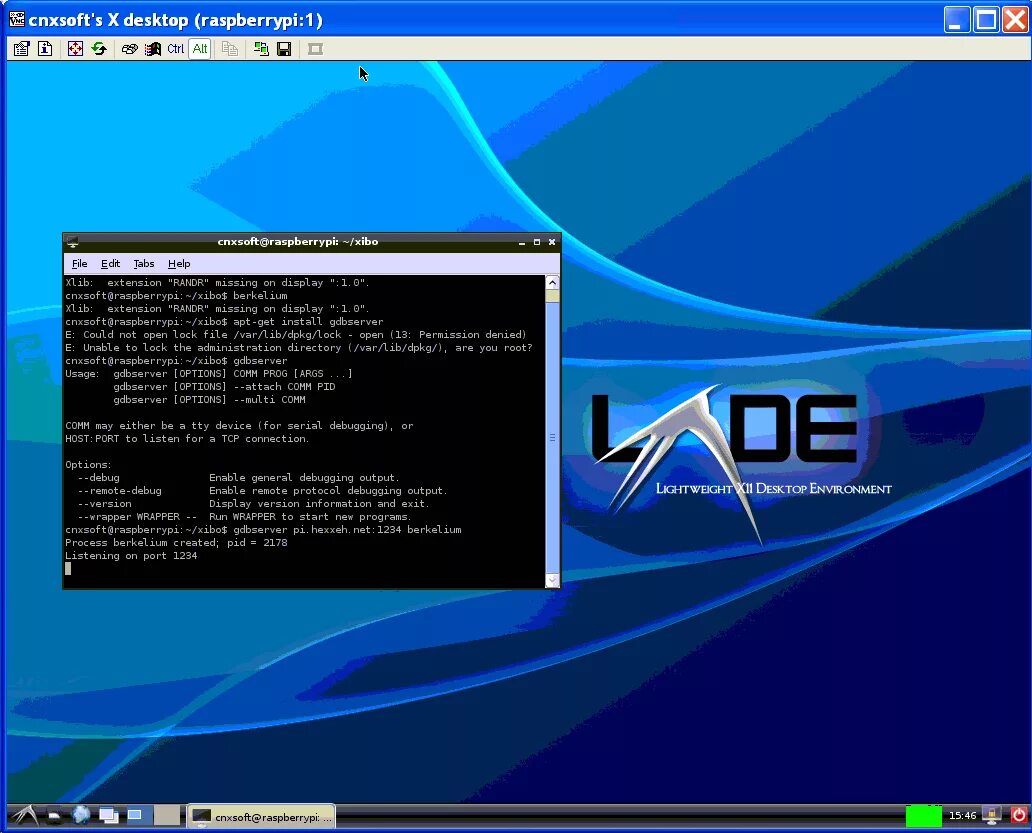Open the Help menu in LXTerminal
This screenshot has height=833, width=1032.
point(179,263)
